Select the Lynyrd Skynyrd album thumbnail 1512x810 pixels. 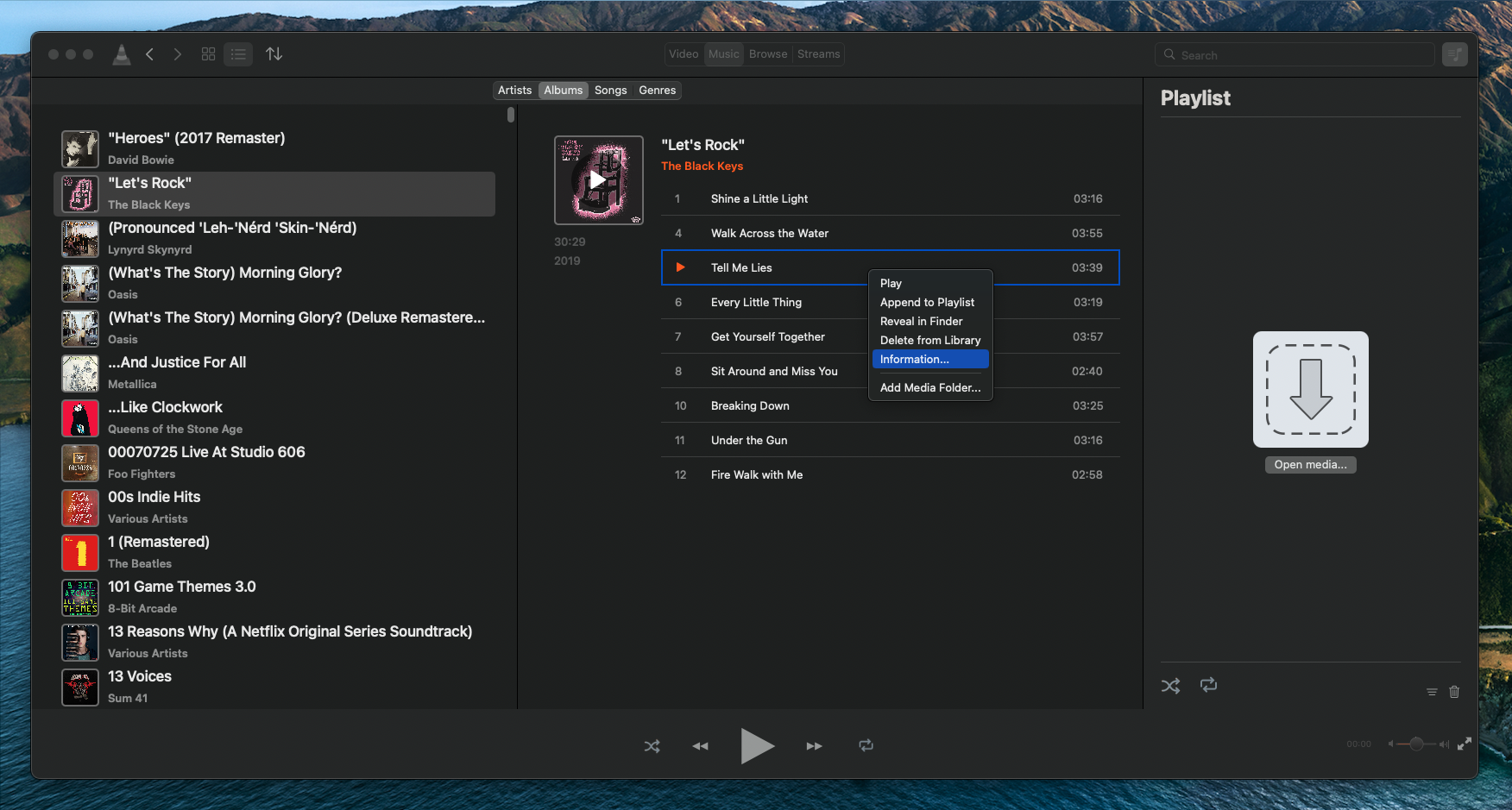coord(80,239)
